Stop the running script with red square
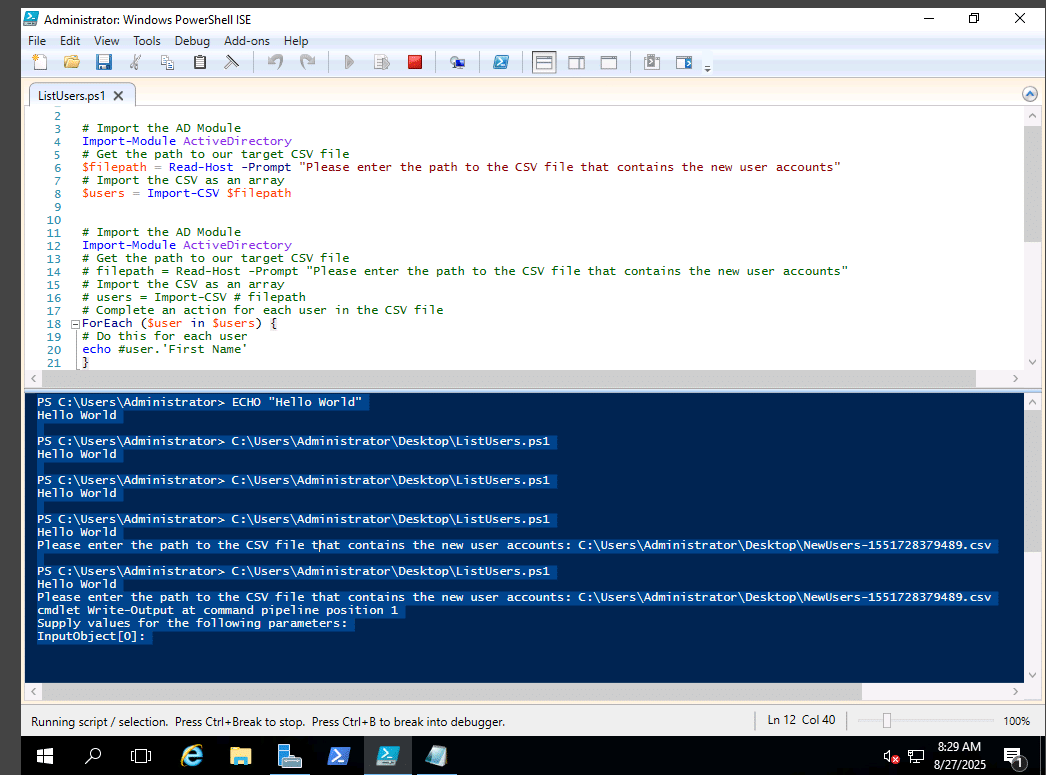The image size is (1046, 775). coord(415,63)
